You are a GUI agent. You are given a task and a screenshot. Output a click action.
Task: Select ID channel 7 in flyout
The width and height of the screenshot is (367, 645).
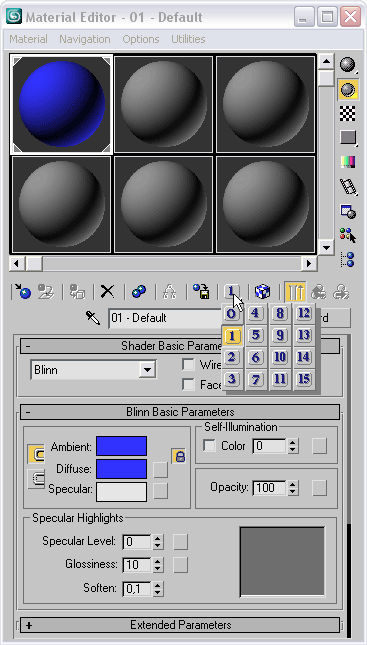[x=256, y=379]
